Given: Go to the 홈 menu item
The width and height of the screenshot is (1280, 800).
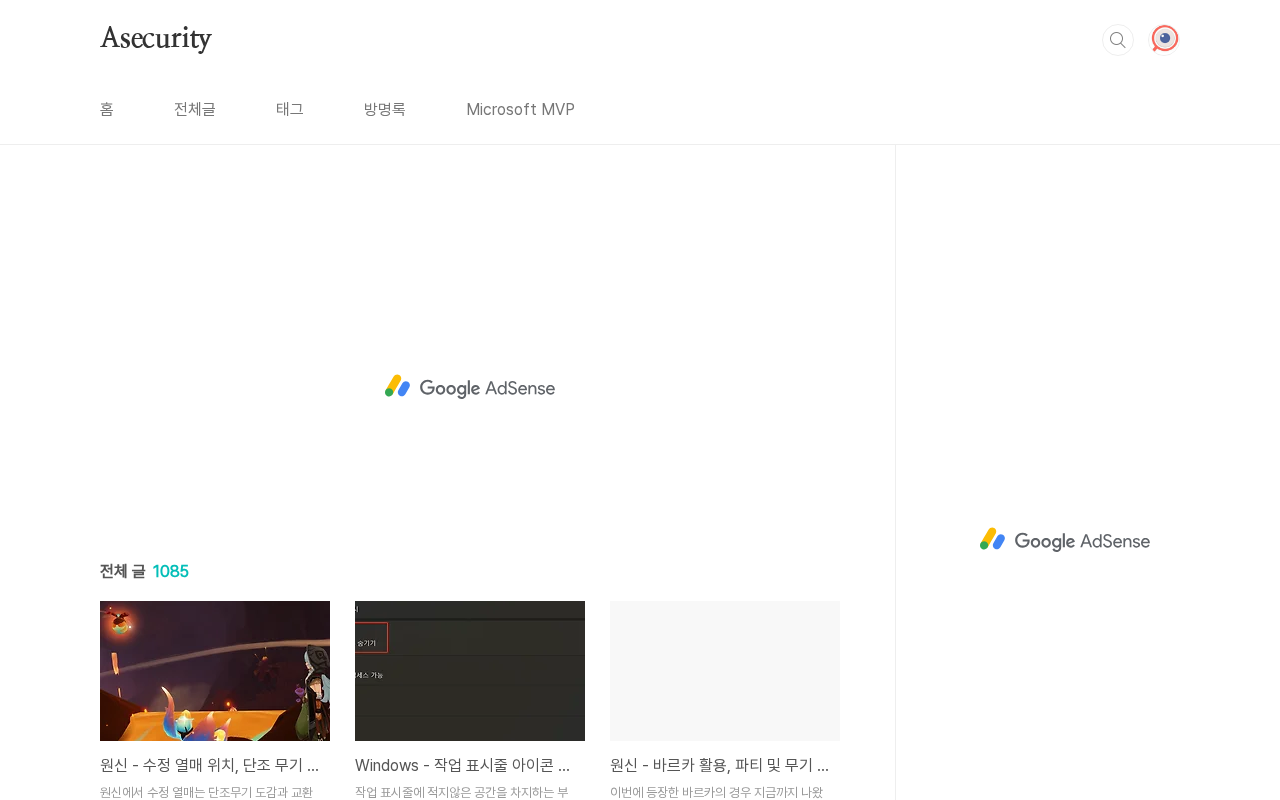Looking at the screenshot, I should click(107, 109).
